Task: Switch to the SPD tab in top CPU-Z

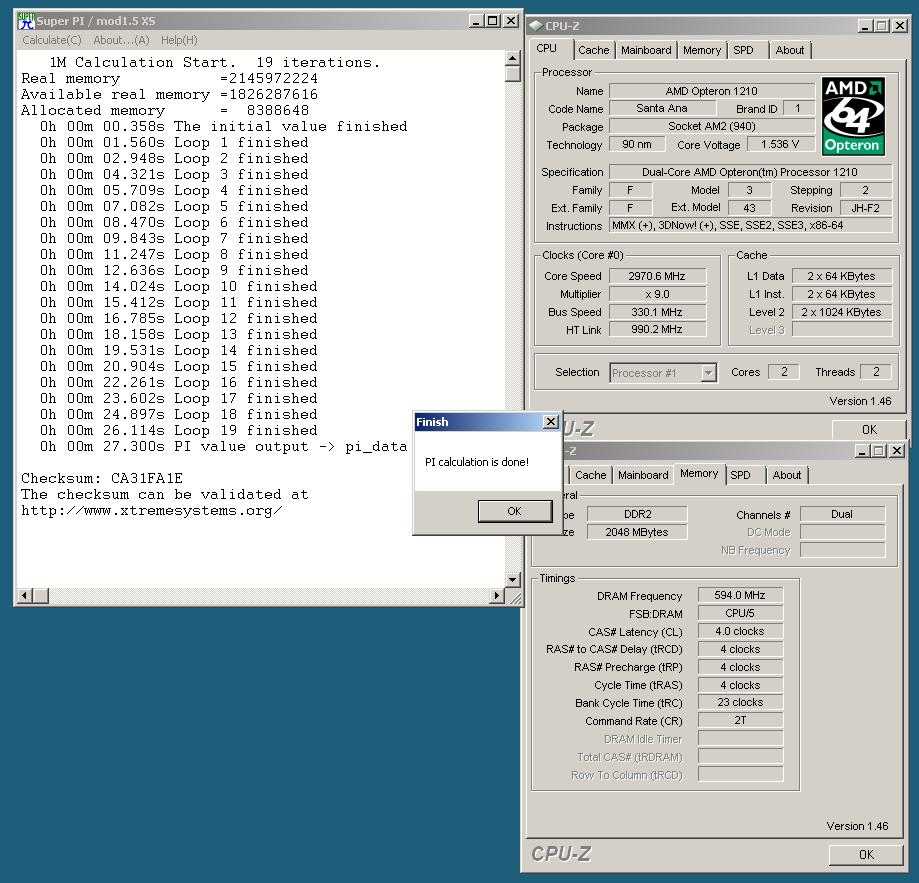Action: coord(743,50)
